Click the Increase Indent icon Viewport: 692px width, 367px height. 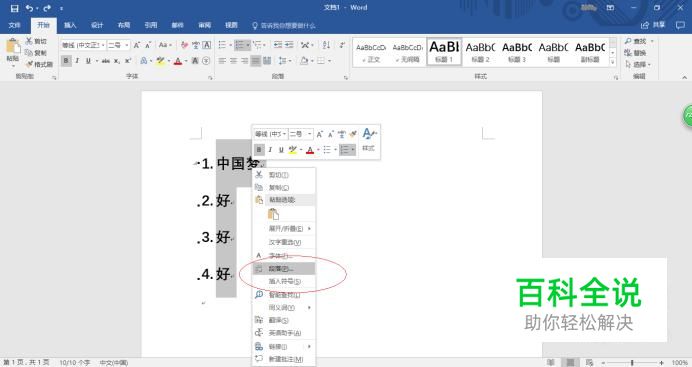pos(289,45)
